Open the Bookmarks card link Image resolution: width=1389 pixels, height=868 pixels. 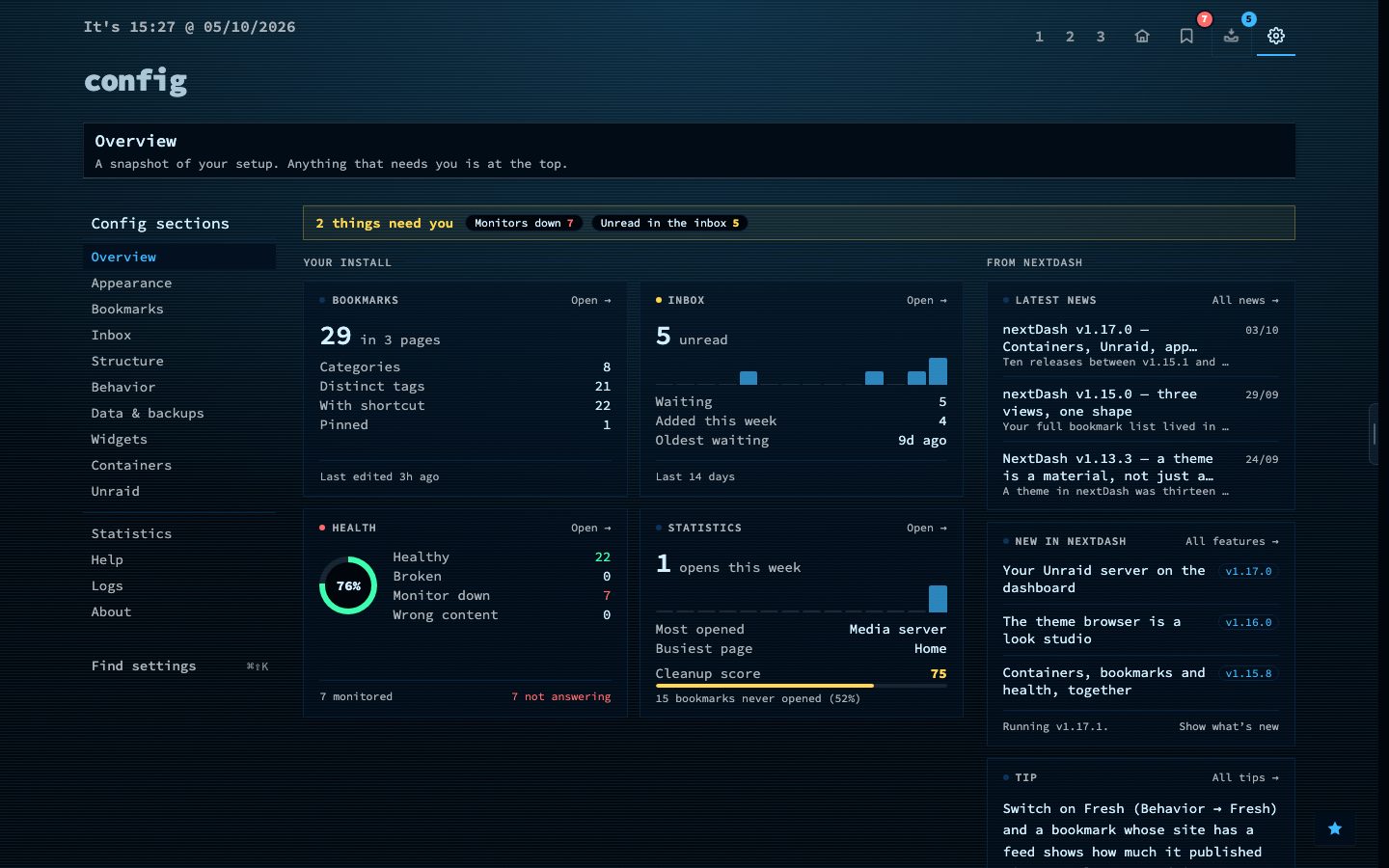(x=590, y=300)
